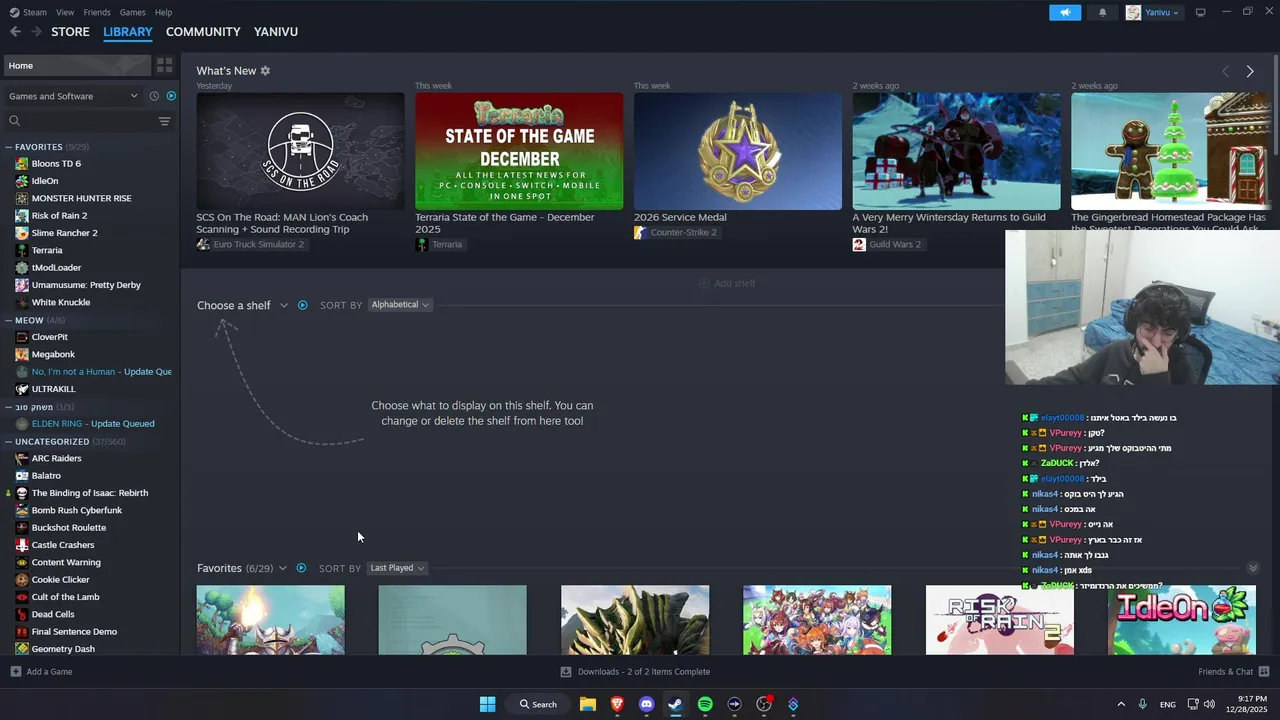Open the SCS On The Road news thumbnail
Image resolution: width=1280 pixels, height=720 pixels.
[x=300, y=151]
